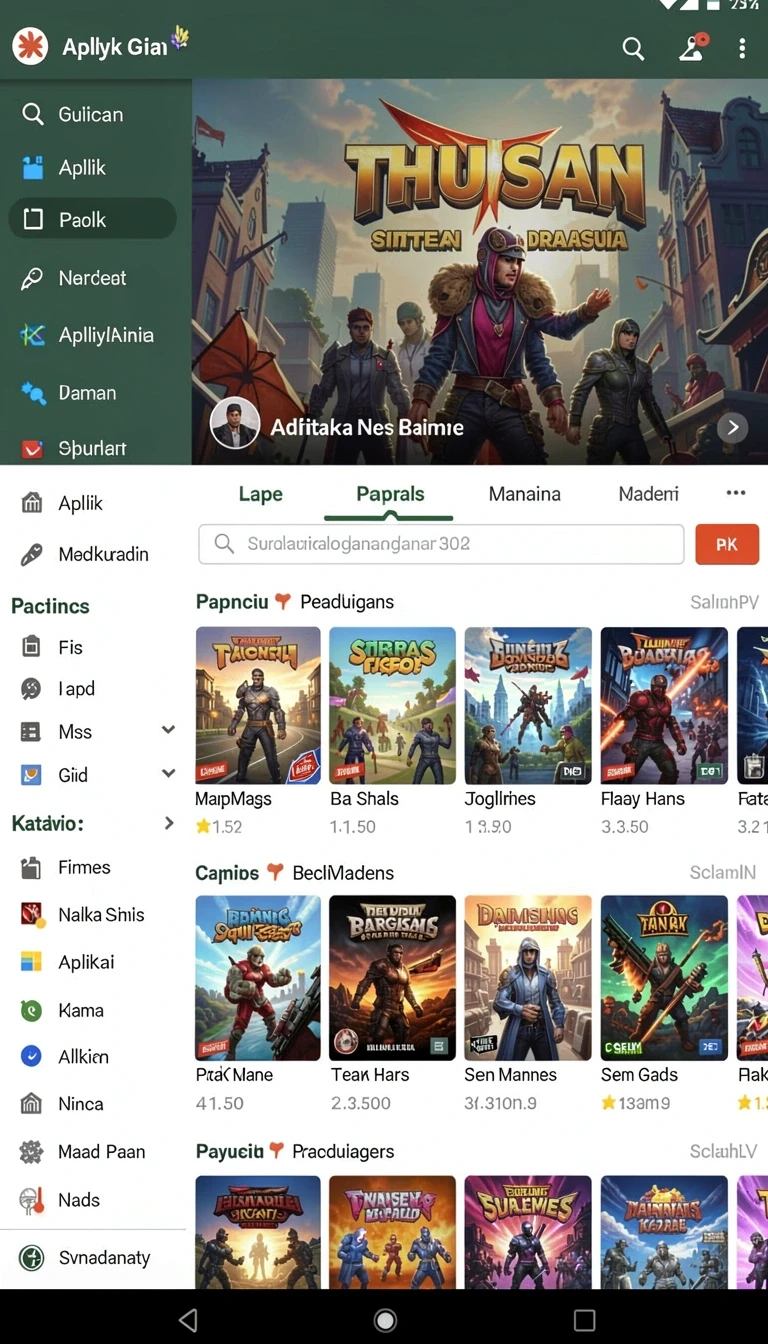Click the SalınhPV link
768x1344 pixels.
point(724,602)
